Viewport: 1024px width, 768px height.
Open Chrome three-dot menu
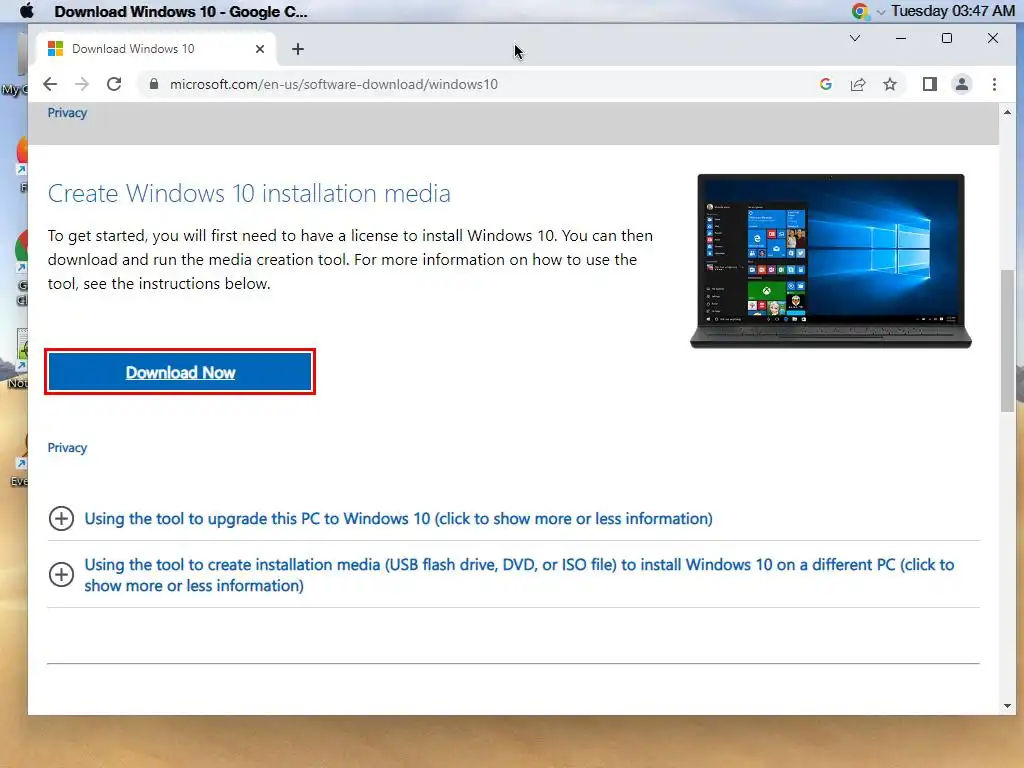[994, 84]
